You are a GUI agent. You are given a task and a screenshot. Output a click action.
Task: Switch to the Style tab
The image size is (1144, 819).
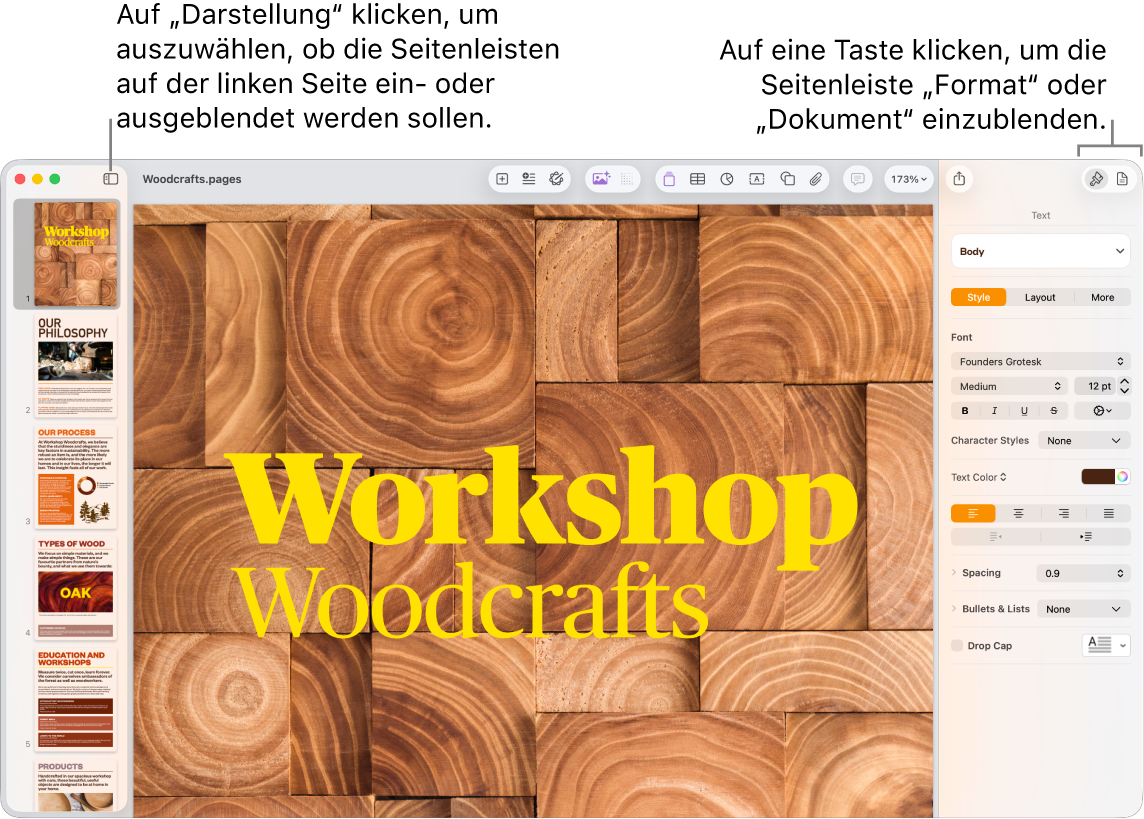pos(978,298)
